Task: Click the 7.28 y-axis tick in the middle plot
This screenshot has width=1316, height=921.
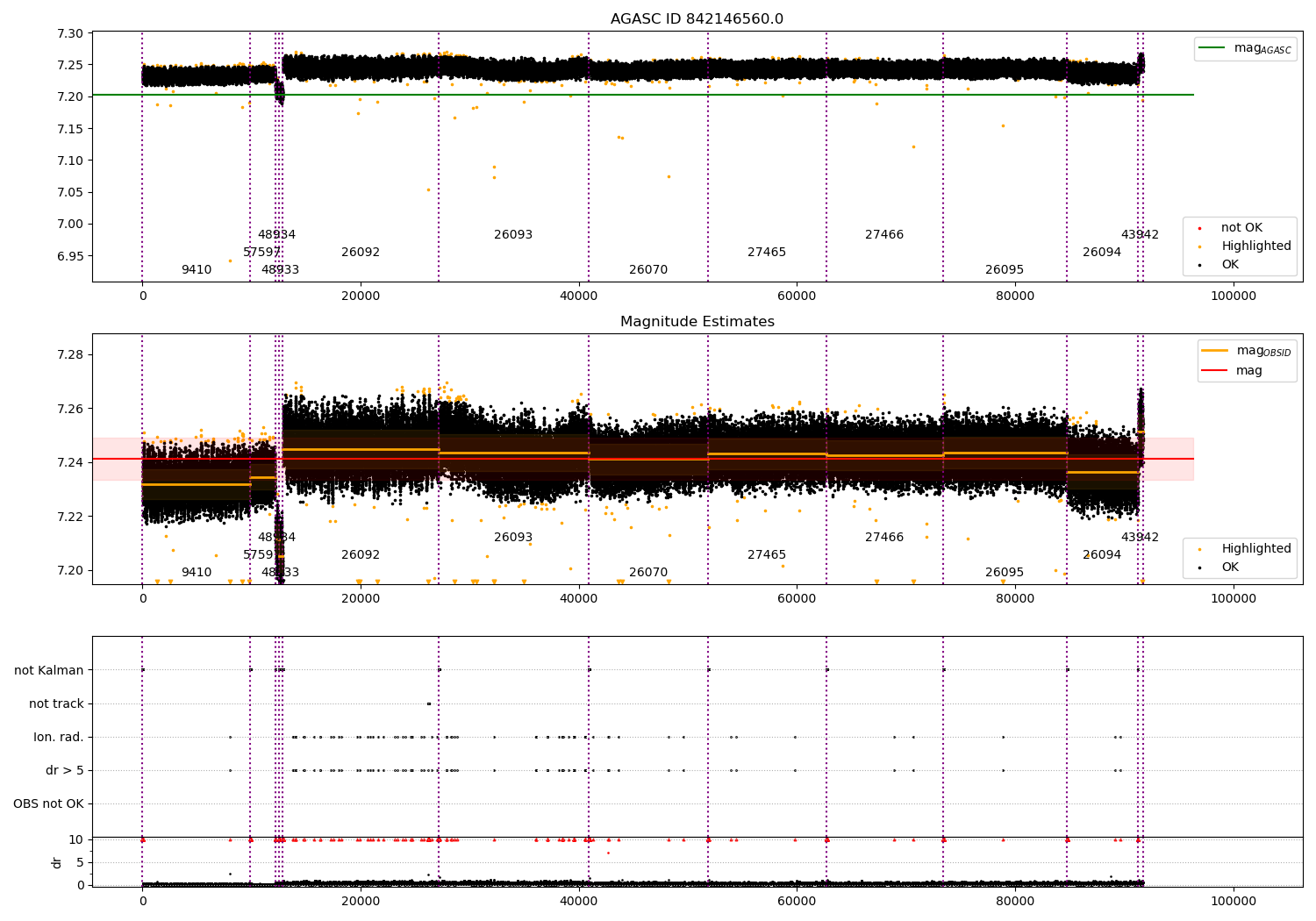Action: point(70,355)
